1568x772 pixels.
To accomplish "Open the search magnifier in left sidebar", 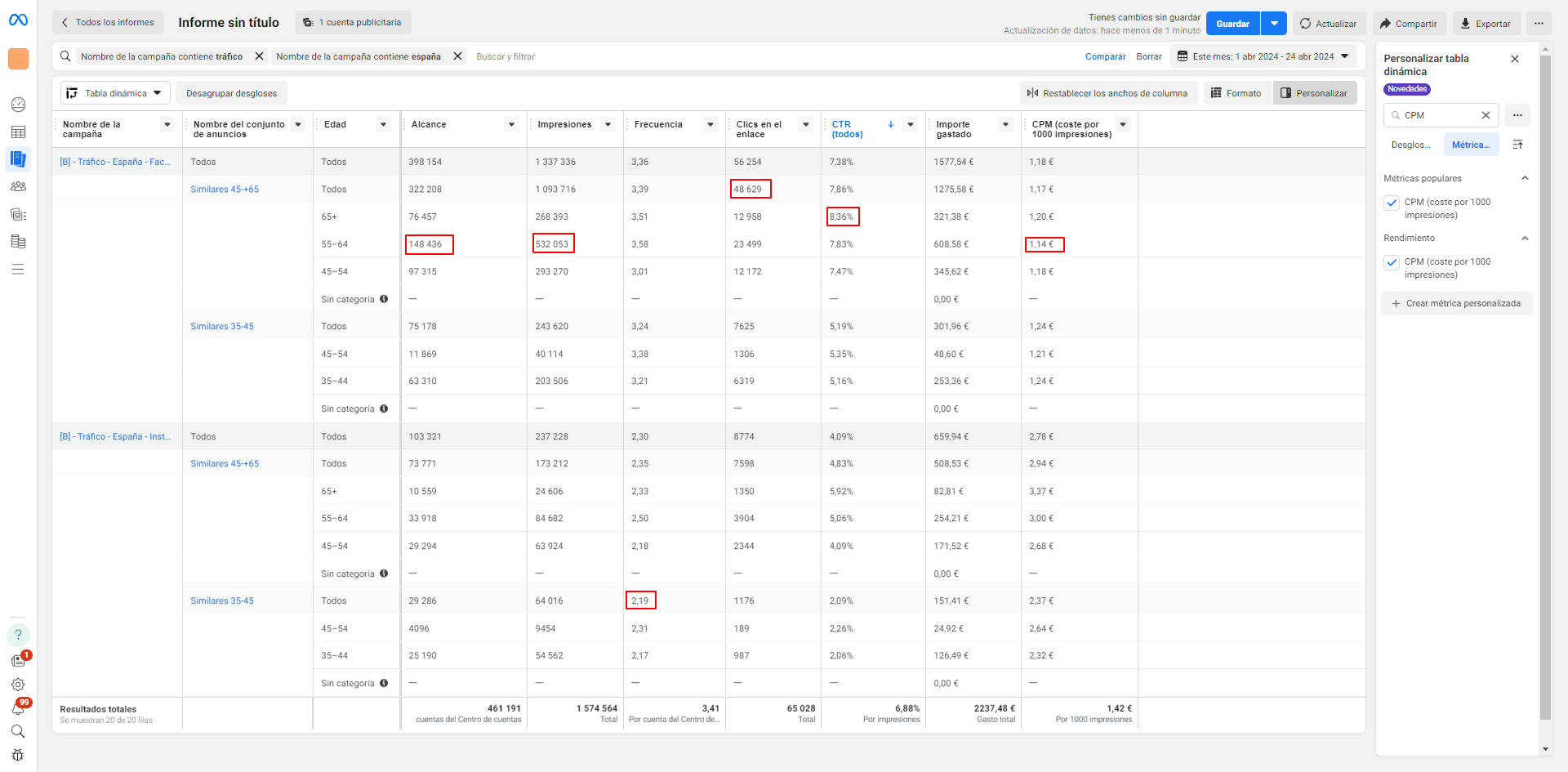I will tap(18, 731).
